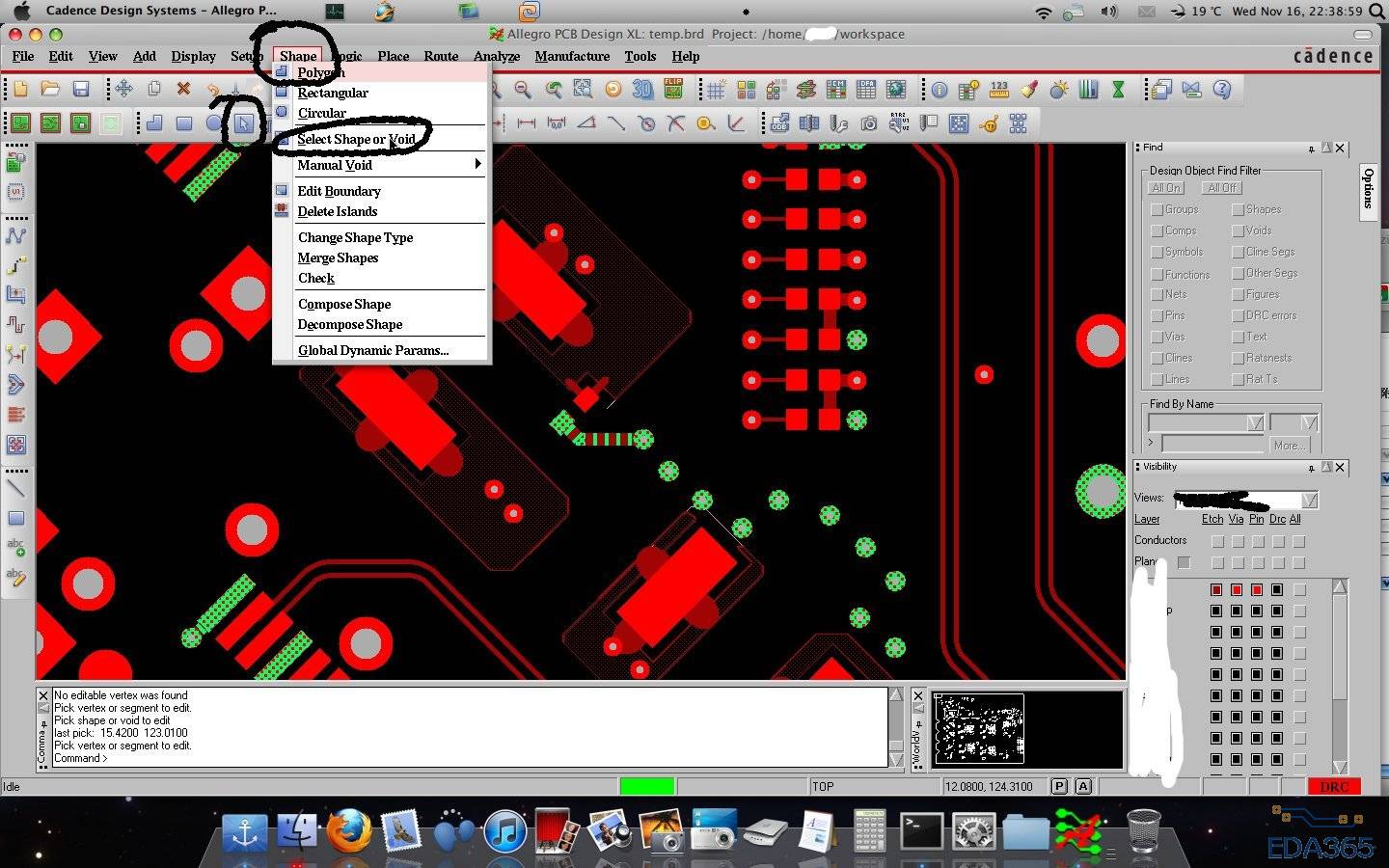
Task: Click the Via column header link
Action: 1236,519
